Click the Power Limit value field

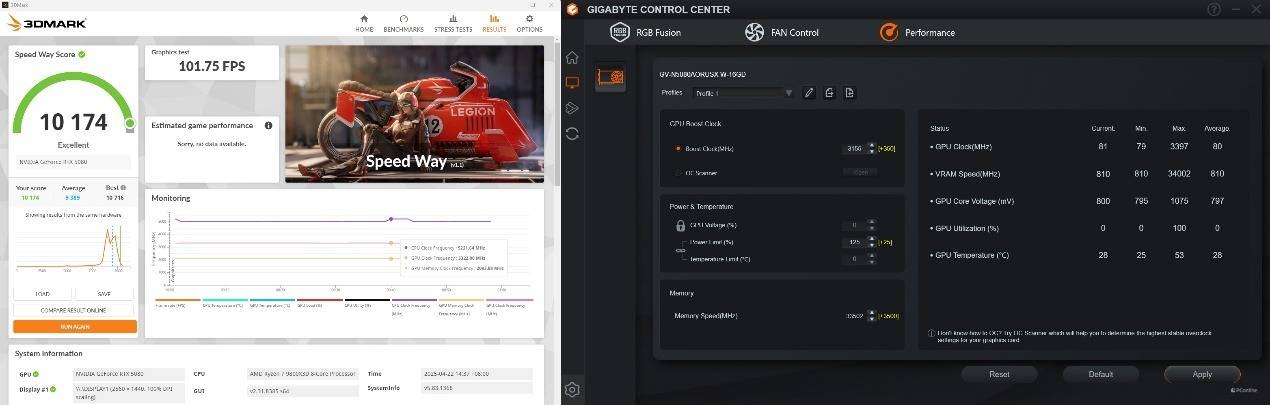click(x=853, y=242)
